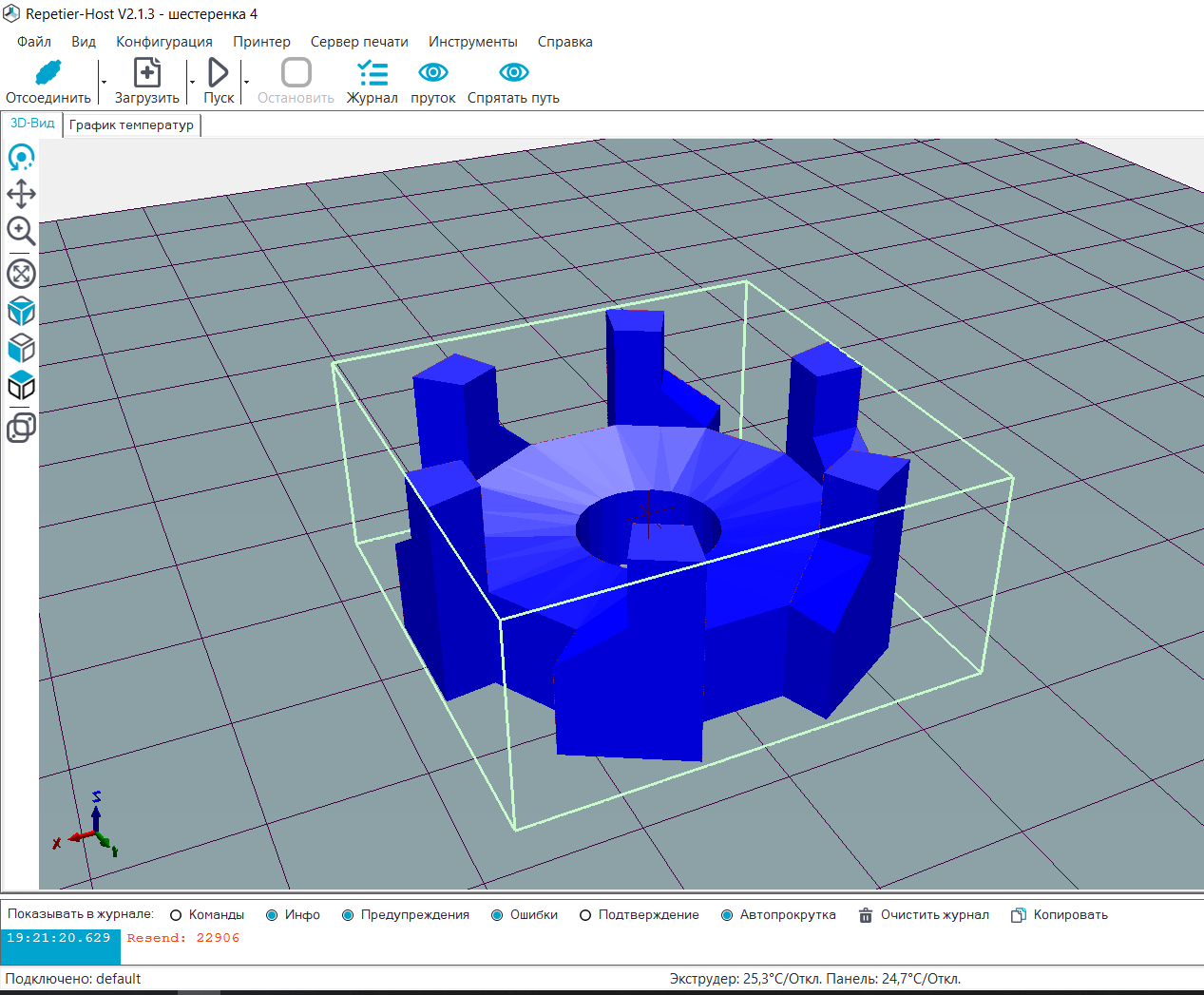Expand dropdown arrow beside Отсоединить

[x=104, y=82]
